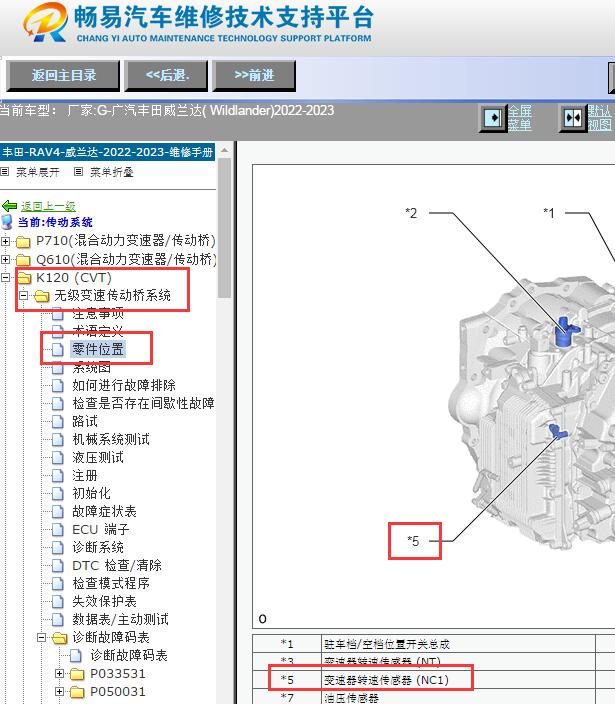The height and width of the screenshot is (704, 615).
Task: Open 检查是否存在间歇性故障 page
Action: (143, 403)
